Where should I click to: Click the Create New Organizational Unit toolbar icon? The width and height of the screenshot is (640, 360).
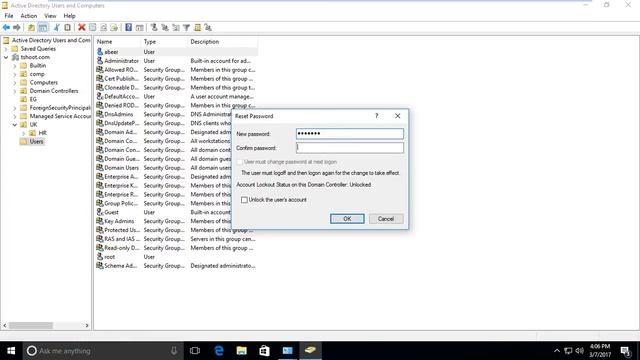pyautogui.click(x=176, y=27)
